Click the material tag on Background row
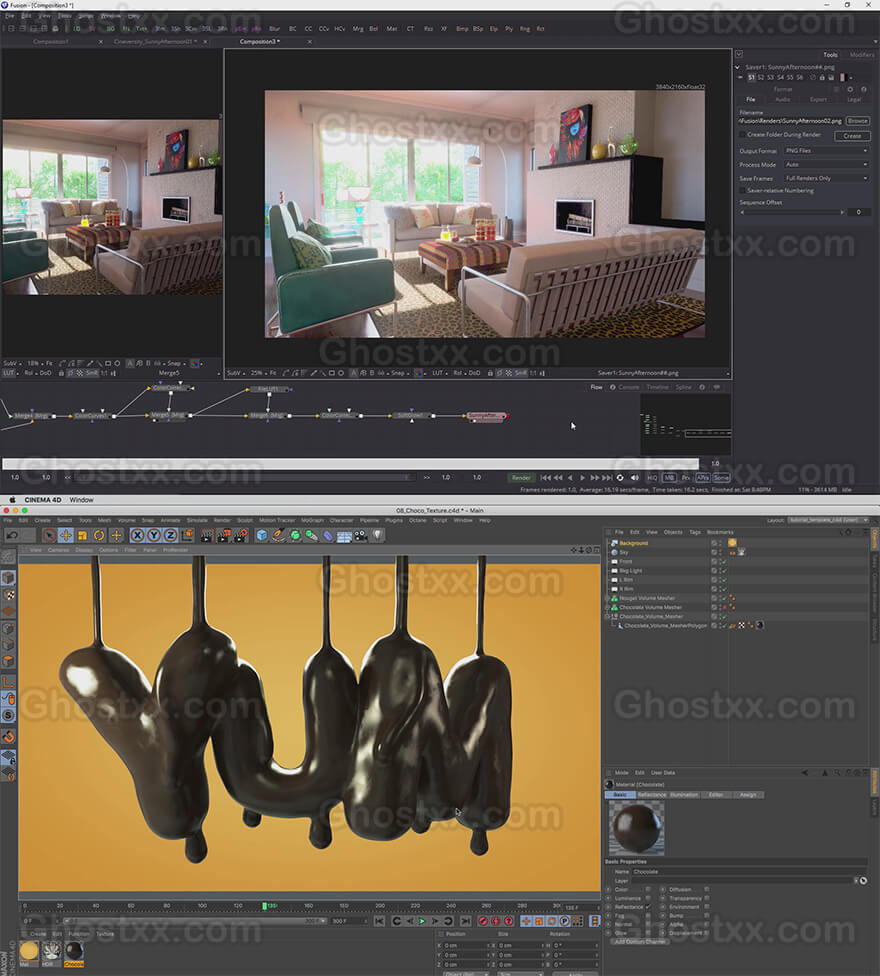The height and width of the screenshot is (976, 880). [733, 543]
